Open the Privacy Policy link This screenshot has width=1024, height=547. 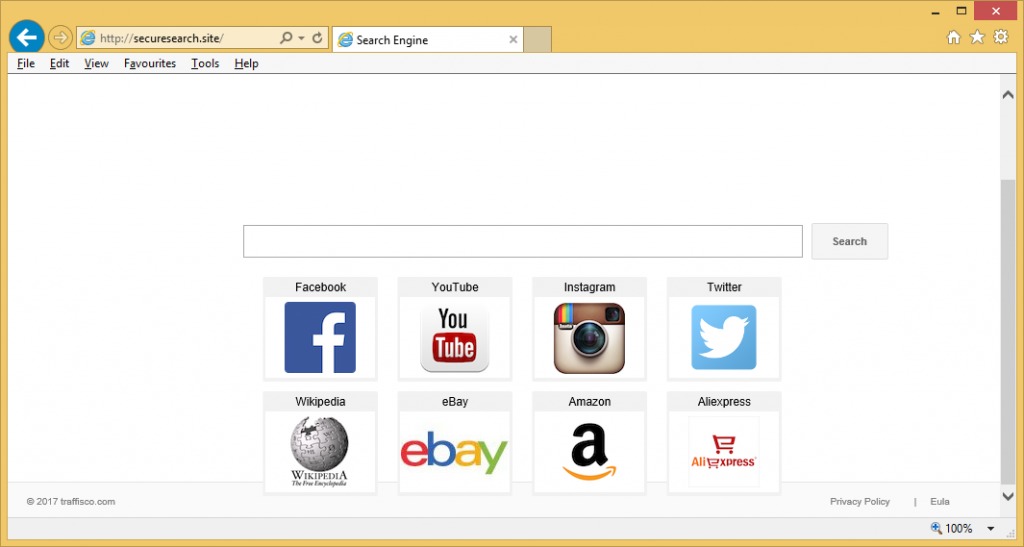[859, 501]
